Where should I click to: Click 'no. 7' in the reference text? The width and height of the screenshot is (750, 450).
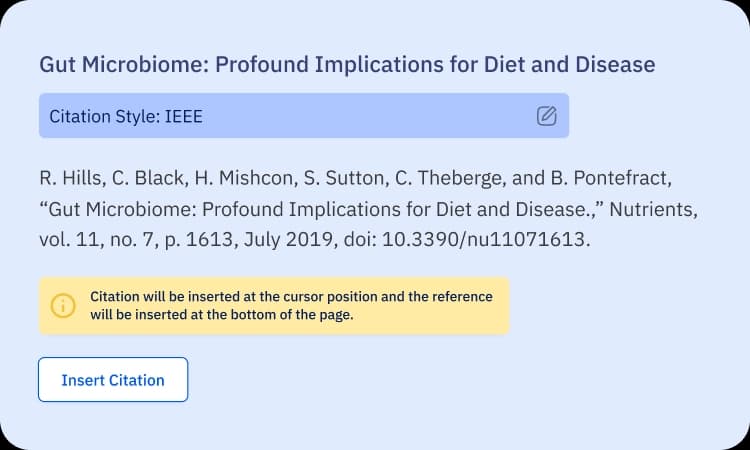[131, 239]
